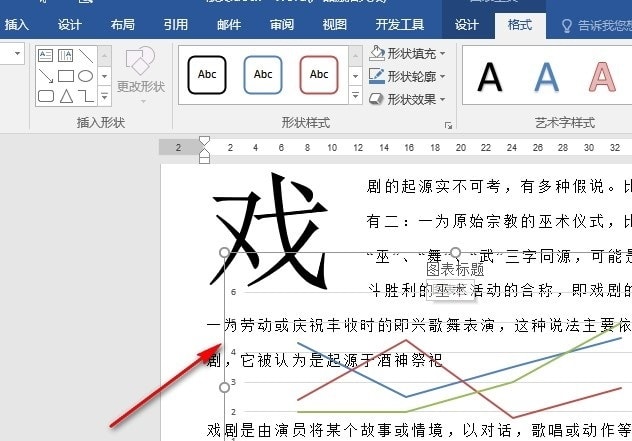Expand the shape styles gallery
632x441 pixels.
(x=356, y=96)
